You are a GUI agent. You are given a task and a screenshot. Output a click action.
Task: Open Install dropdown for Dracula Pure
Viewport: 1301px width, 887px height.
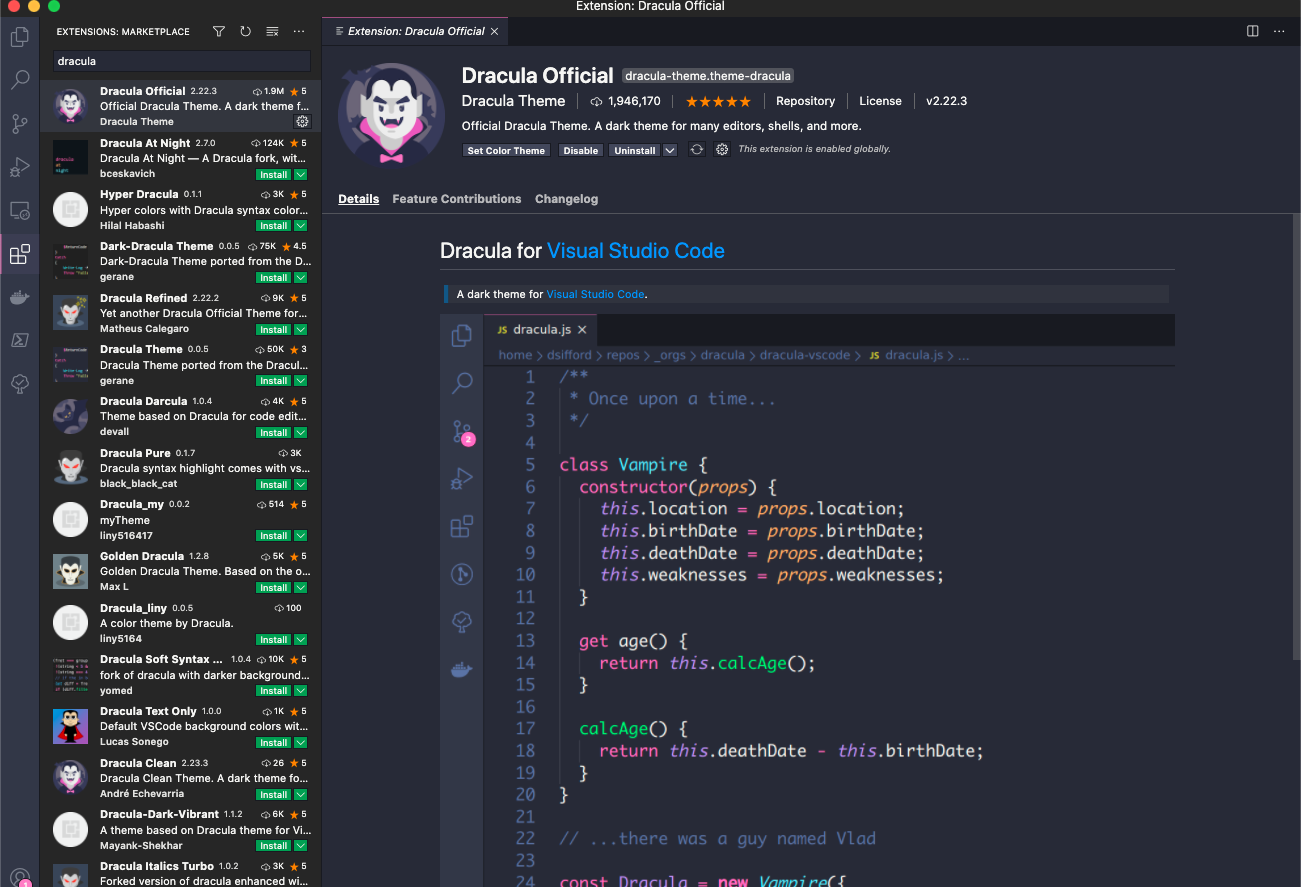[300, 484]
